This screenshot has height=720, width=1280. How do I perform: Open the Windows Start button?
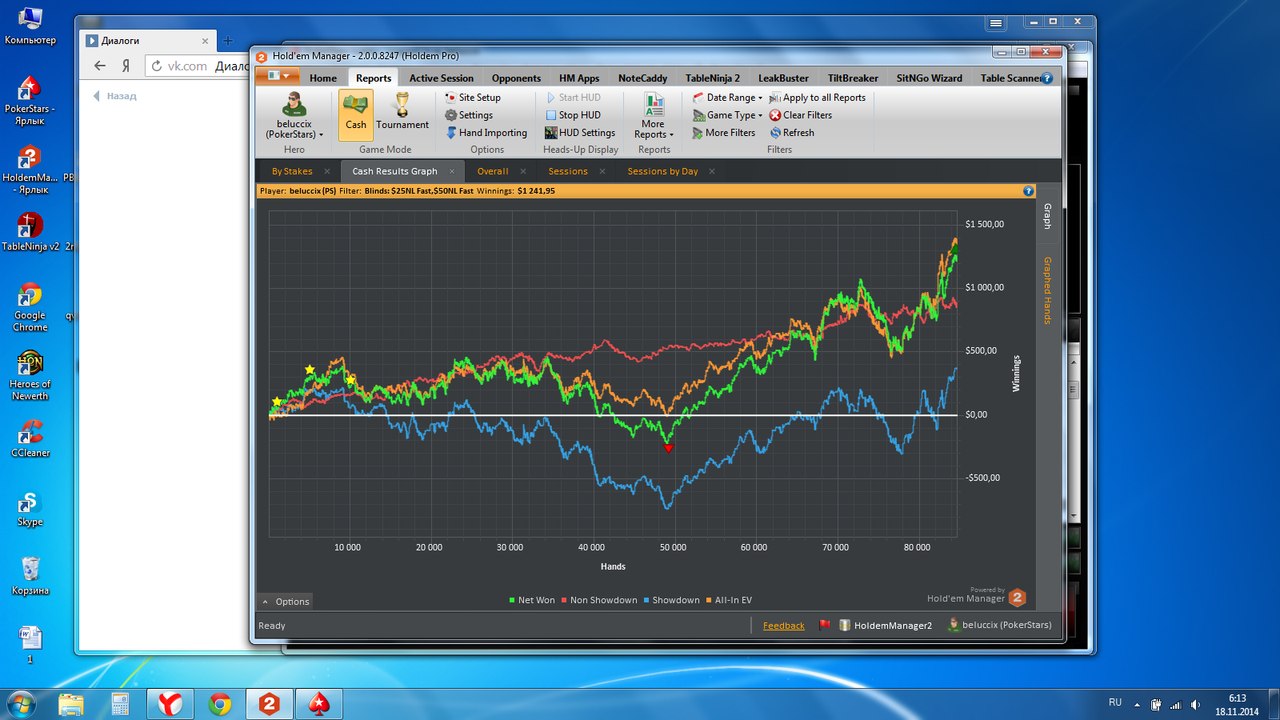[21, 703]
